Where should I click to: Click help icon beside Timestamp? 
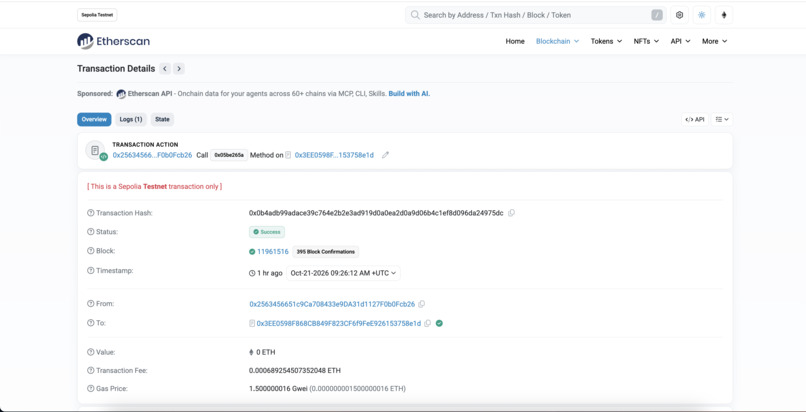pyautogui.click(x=91, y=271)
